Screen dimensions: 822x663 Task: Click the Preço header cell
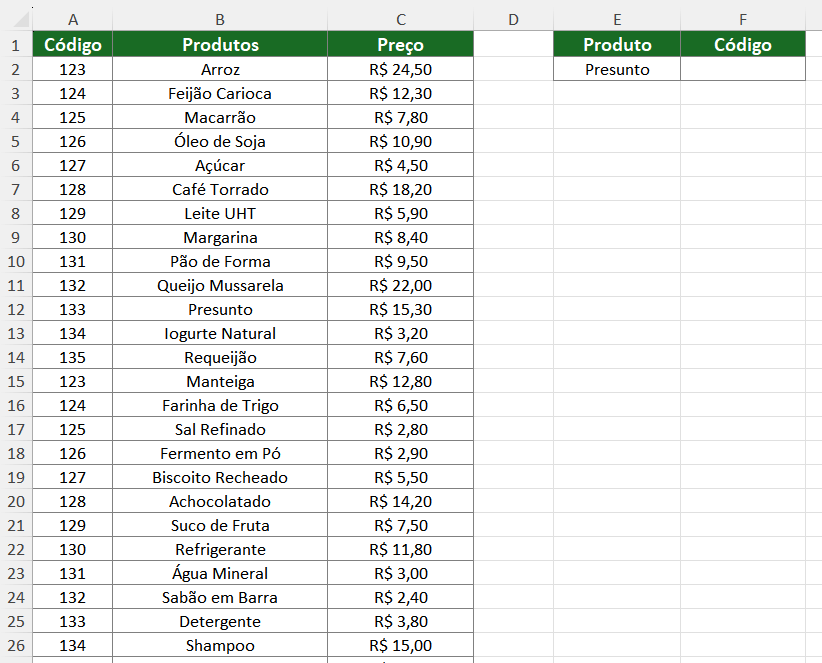pyautogui.click(x=400, y=45)
